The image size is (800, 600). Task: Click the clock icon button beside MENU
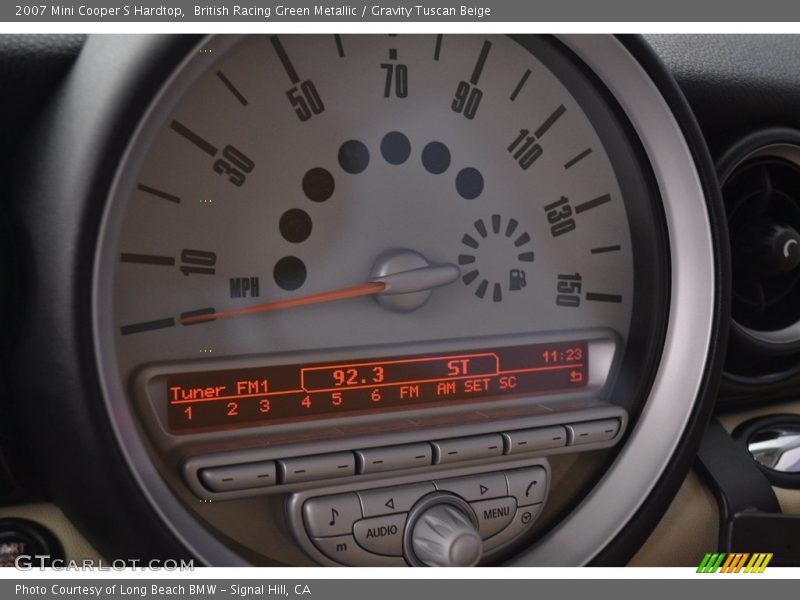tap(527, 518)
